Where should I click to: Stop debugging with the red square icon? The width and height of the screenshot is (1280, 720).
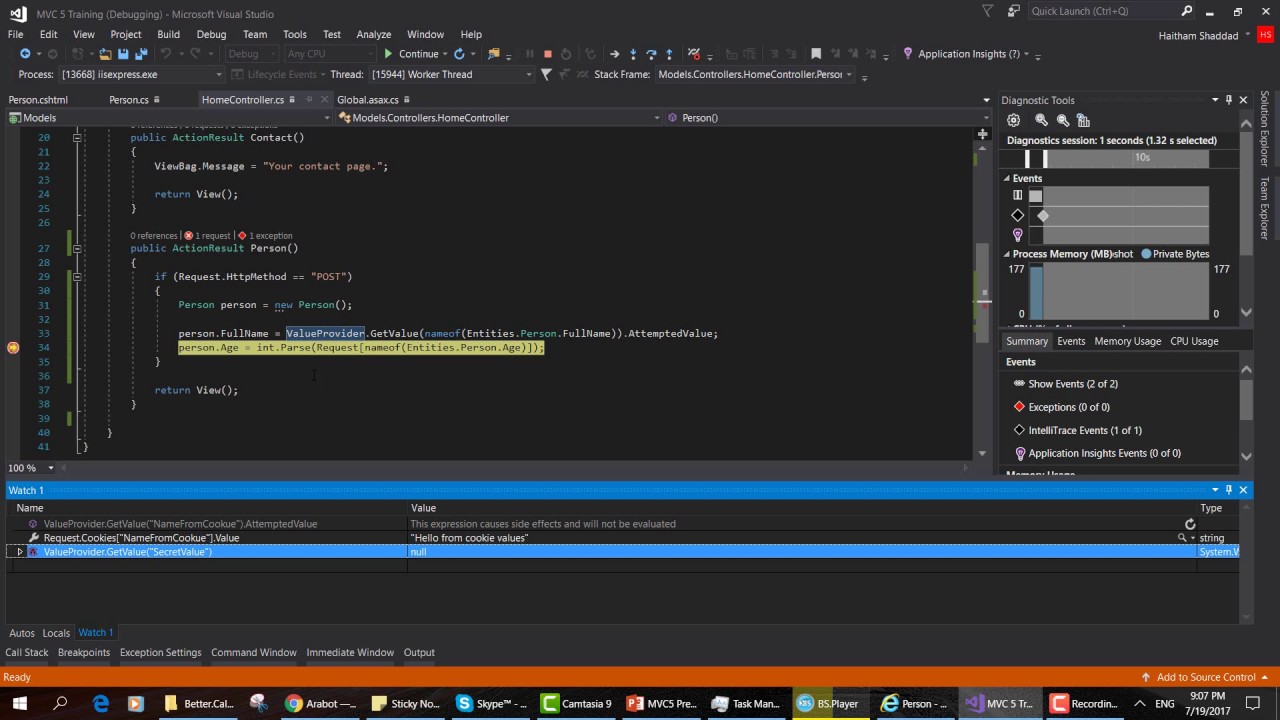click(x=547, y=54)
